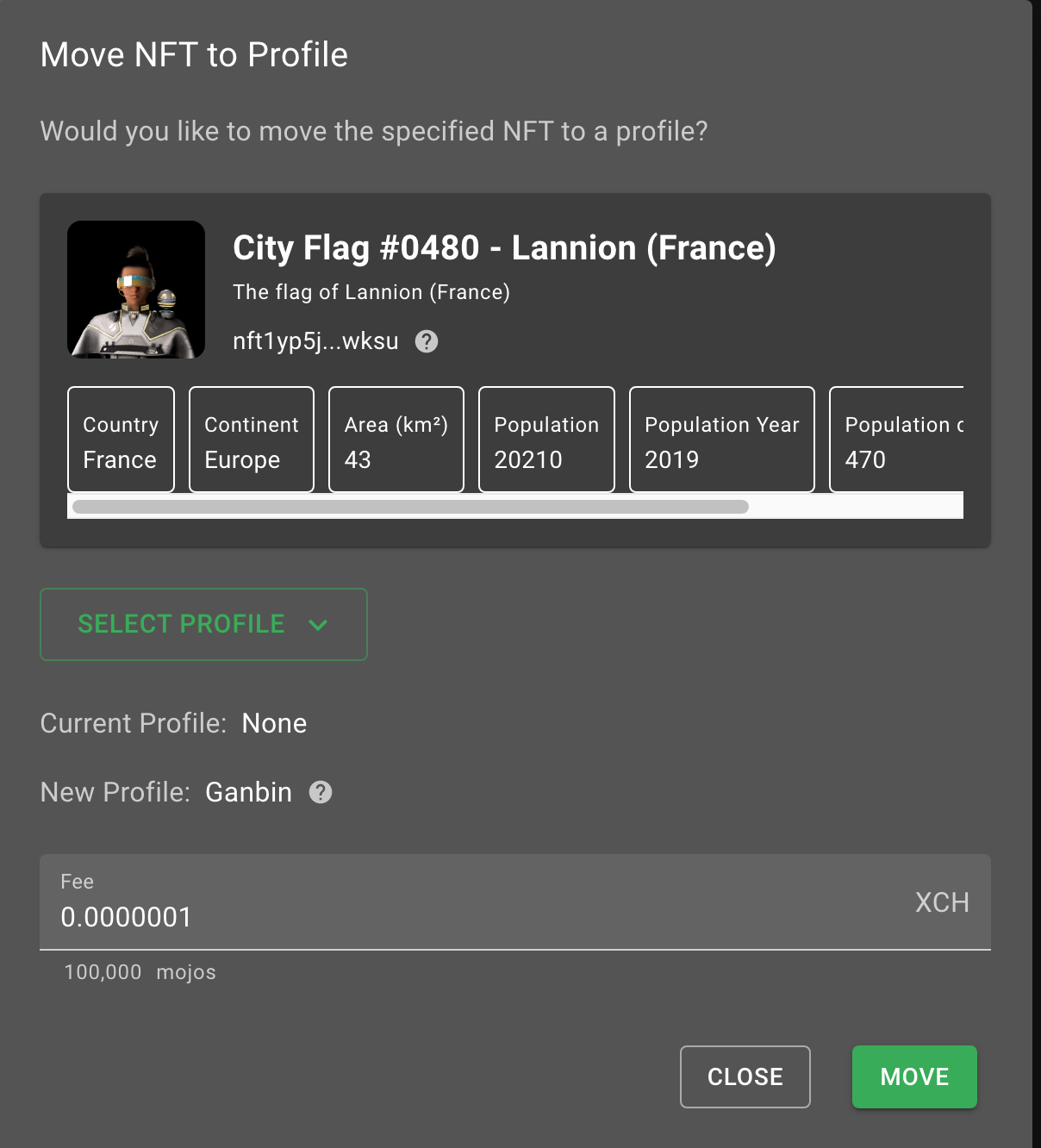Click the nft1yp5j...wksu address text
1041x1148 pixels.
(x=315, y=340)
